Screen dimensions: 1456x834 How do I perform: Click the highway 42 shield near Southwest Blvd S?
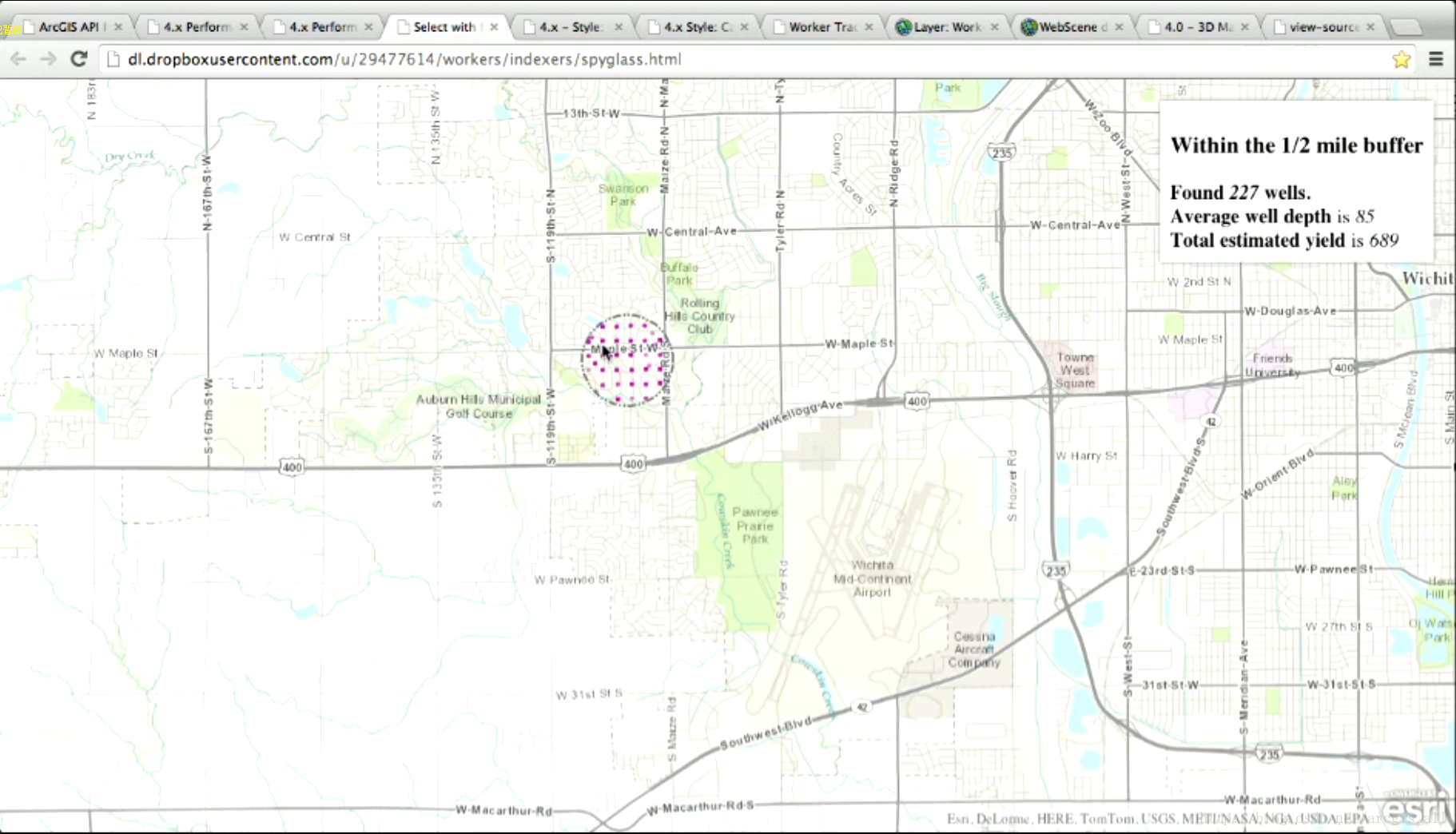pos(1211,421)
